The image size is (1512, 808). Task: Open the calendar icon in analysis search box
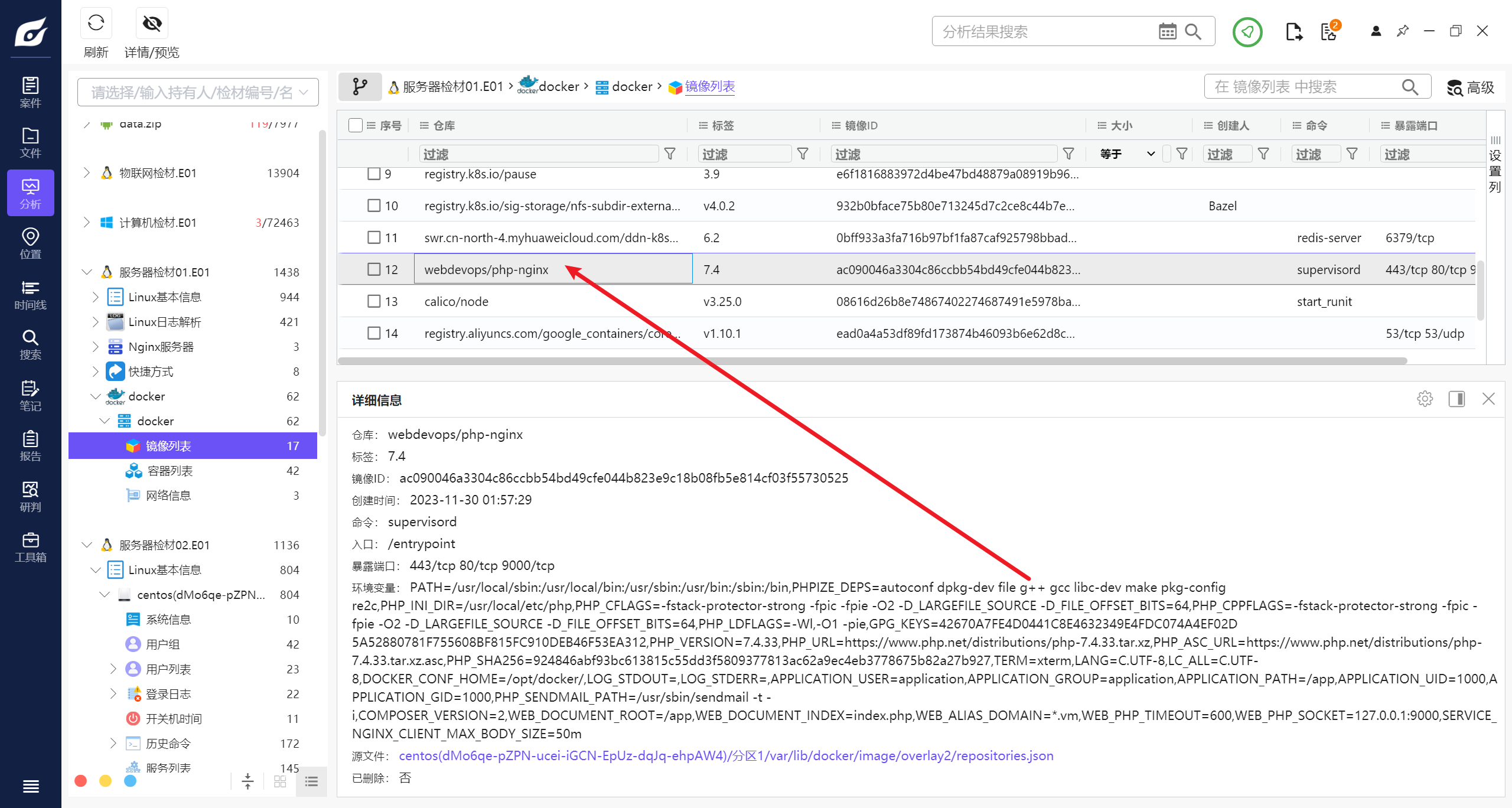click(x=1167, y=31)
